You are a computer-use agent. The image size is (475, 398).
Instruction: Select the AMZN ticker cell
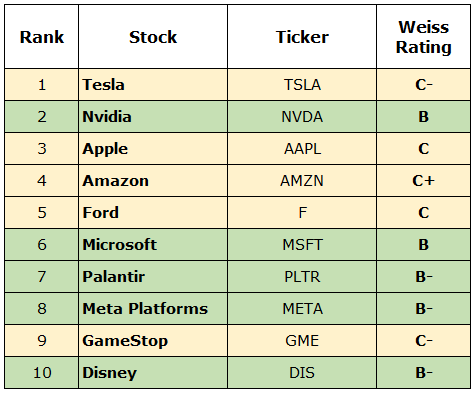tap(302, 181)
